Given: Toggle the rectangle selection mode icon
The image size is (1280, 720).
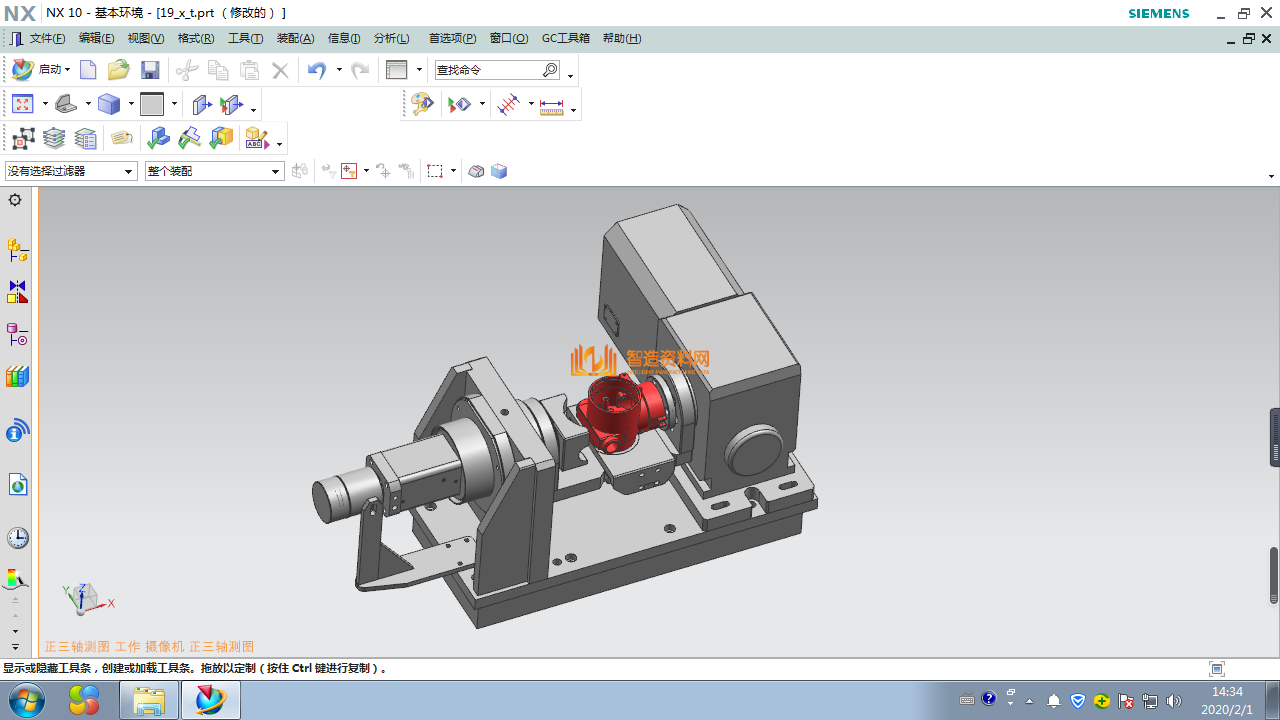Looking at the screenshot, I should click(x=435, y=171).
